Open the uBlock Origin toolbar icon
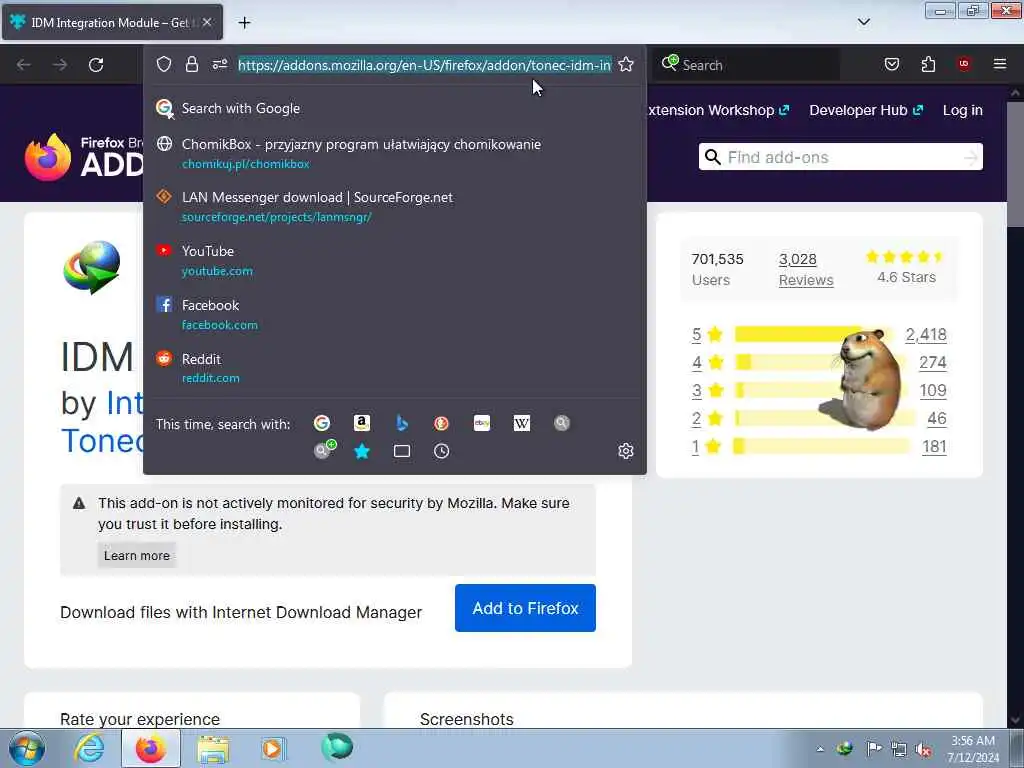This screenshot has width=1024, height=768. point(963,63)
